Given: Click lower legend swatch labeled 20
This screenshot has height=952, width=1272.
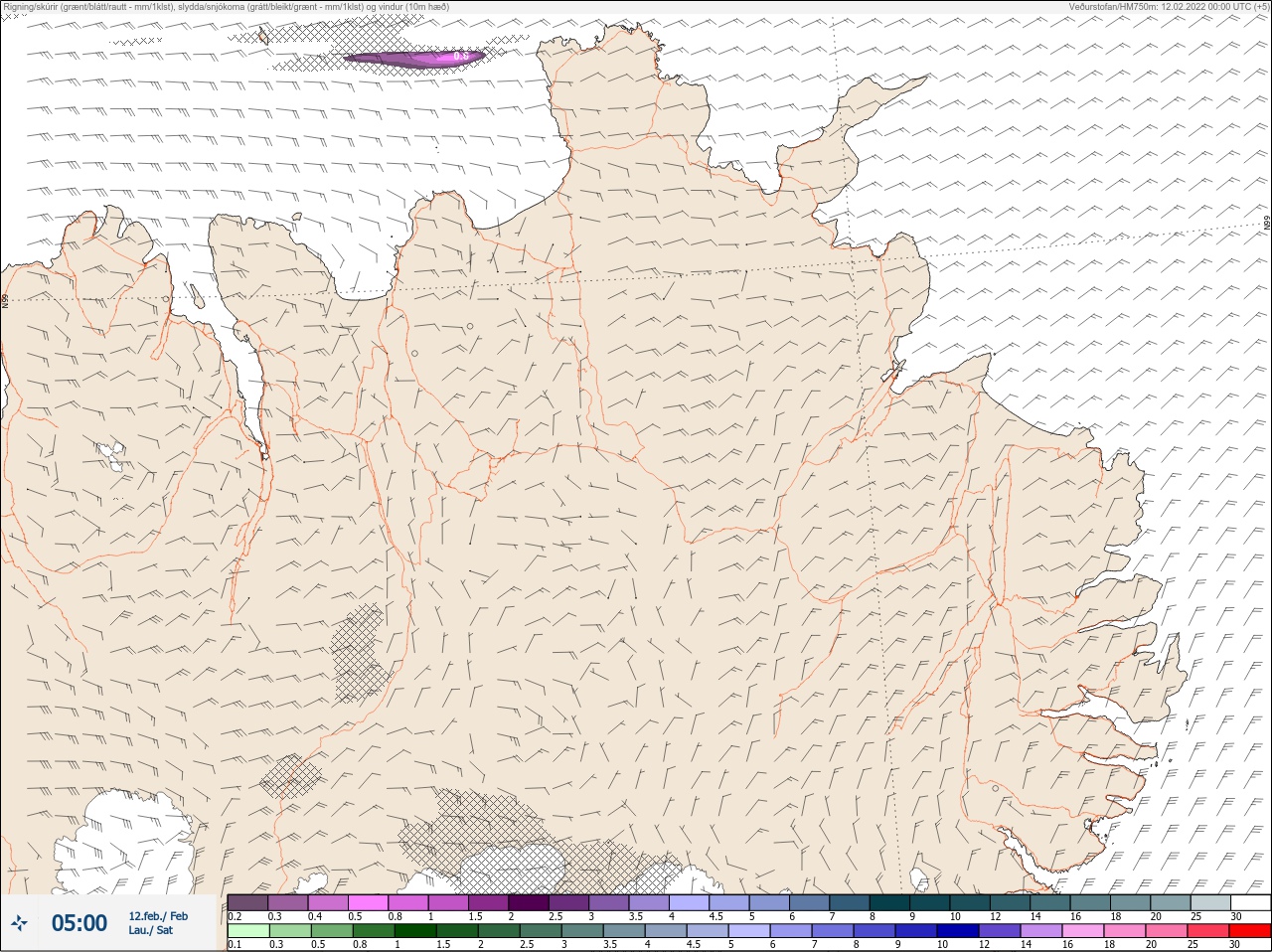Looking at the screenshot, I should pos(1167,931).
